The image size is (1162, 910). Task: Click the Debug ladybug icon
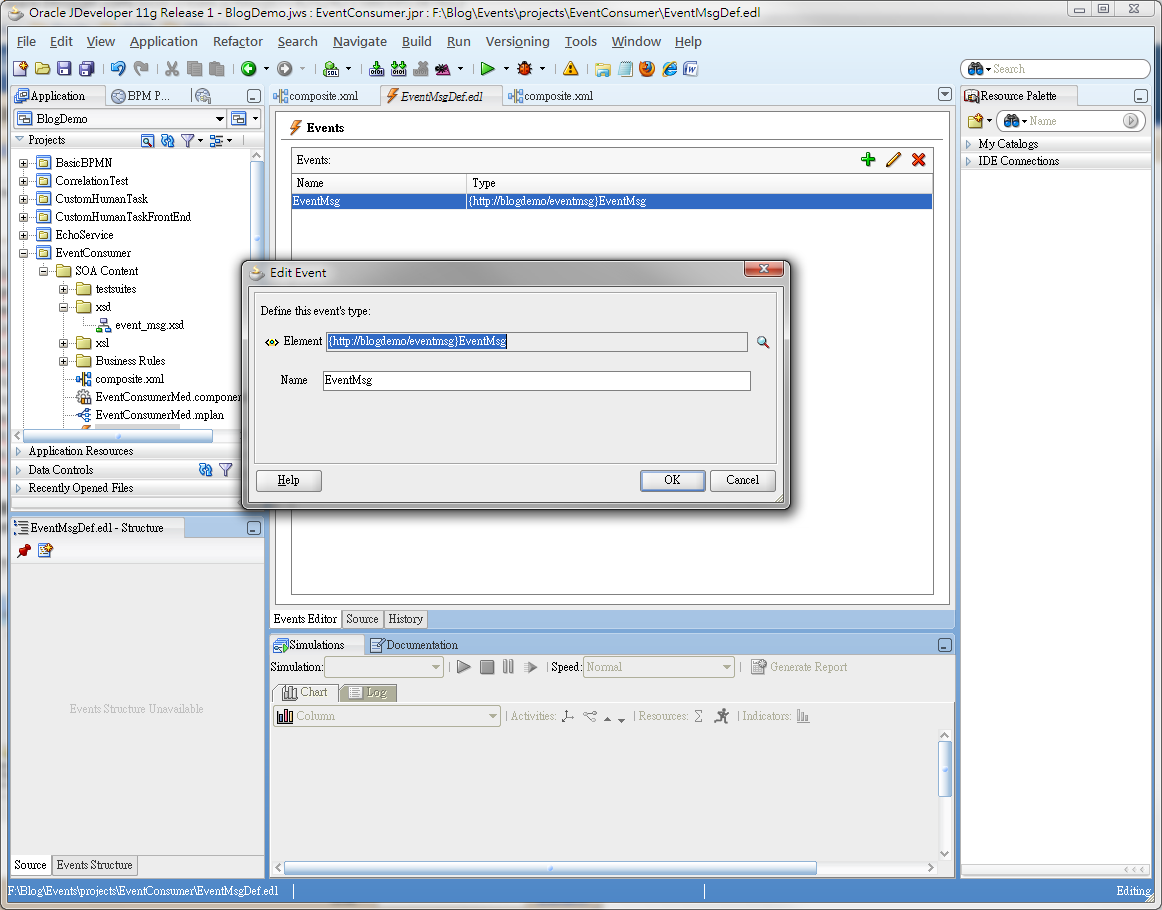point(525,69)
